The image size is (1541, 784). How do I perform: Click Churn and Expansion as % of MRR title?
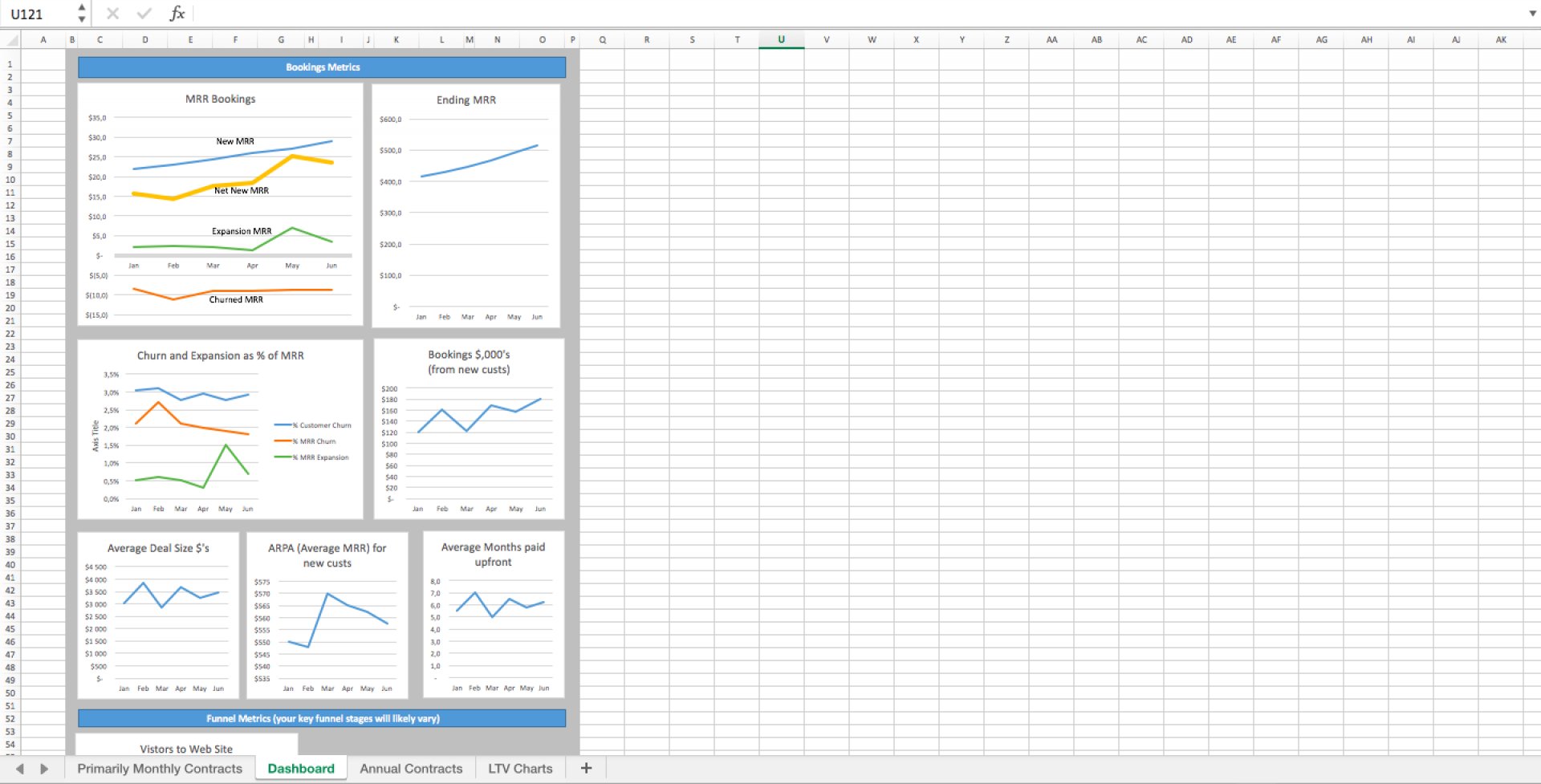pos(220,355)
